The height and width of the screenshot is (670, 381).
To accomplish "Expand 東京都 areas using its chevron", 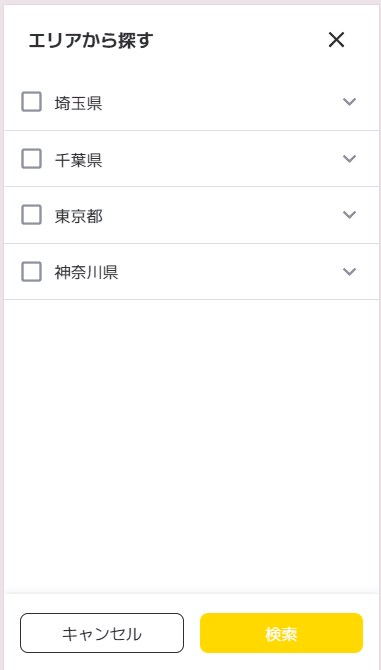I will (349, 215).
